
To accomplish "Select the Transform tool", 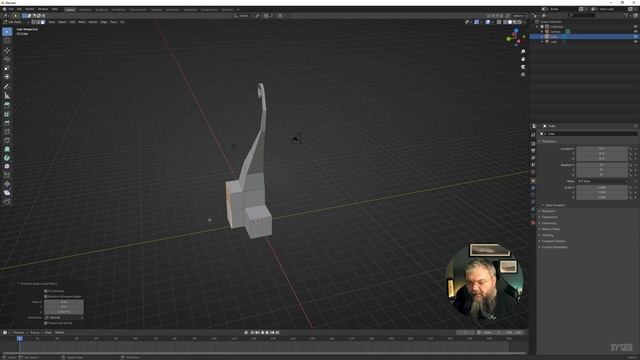I will click(x=7, y=76).
